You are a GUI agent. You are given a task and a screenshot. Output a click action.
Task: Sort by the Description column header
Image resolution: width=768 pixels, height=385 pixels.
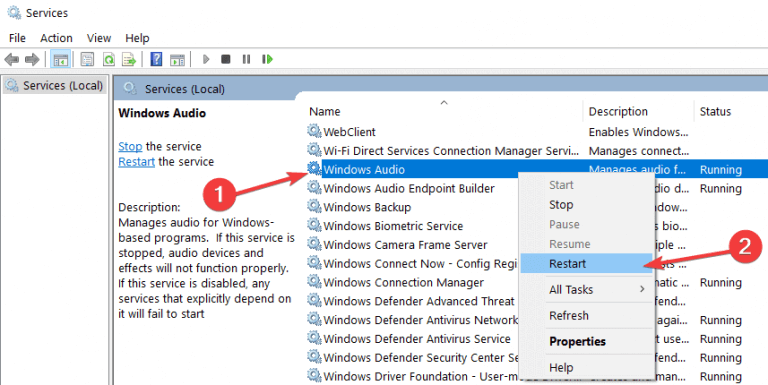coord(618,112)
